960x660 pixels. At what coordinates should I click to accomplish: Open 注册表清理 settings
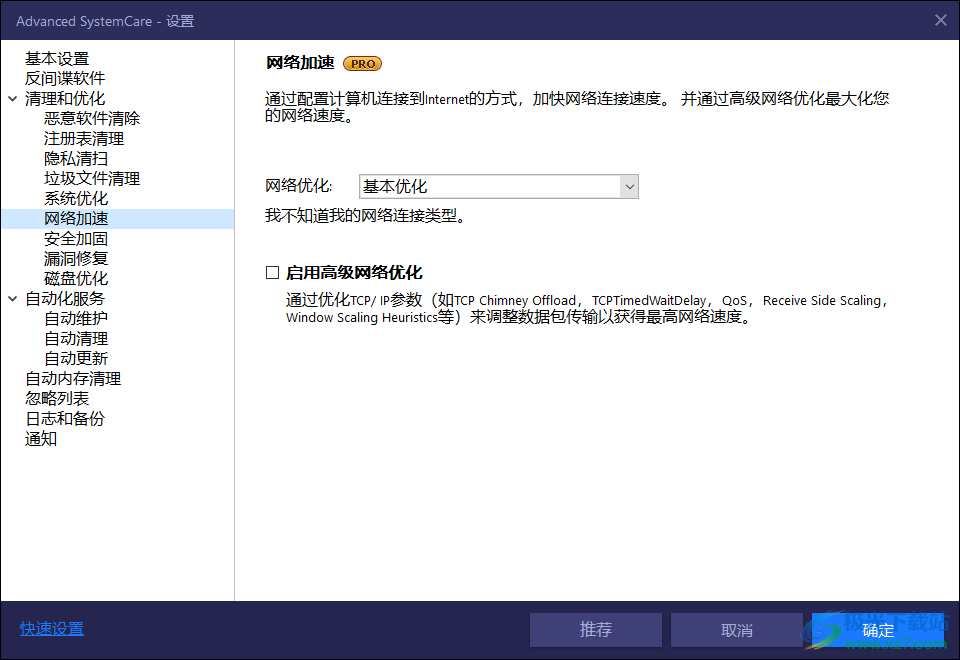click(x=84, y=139)
